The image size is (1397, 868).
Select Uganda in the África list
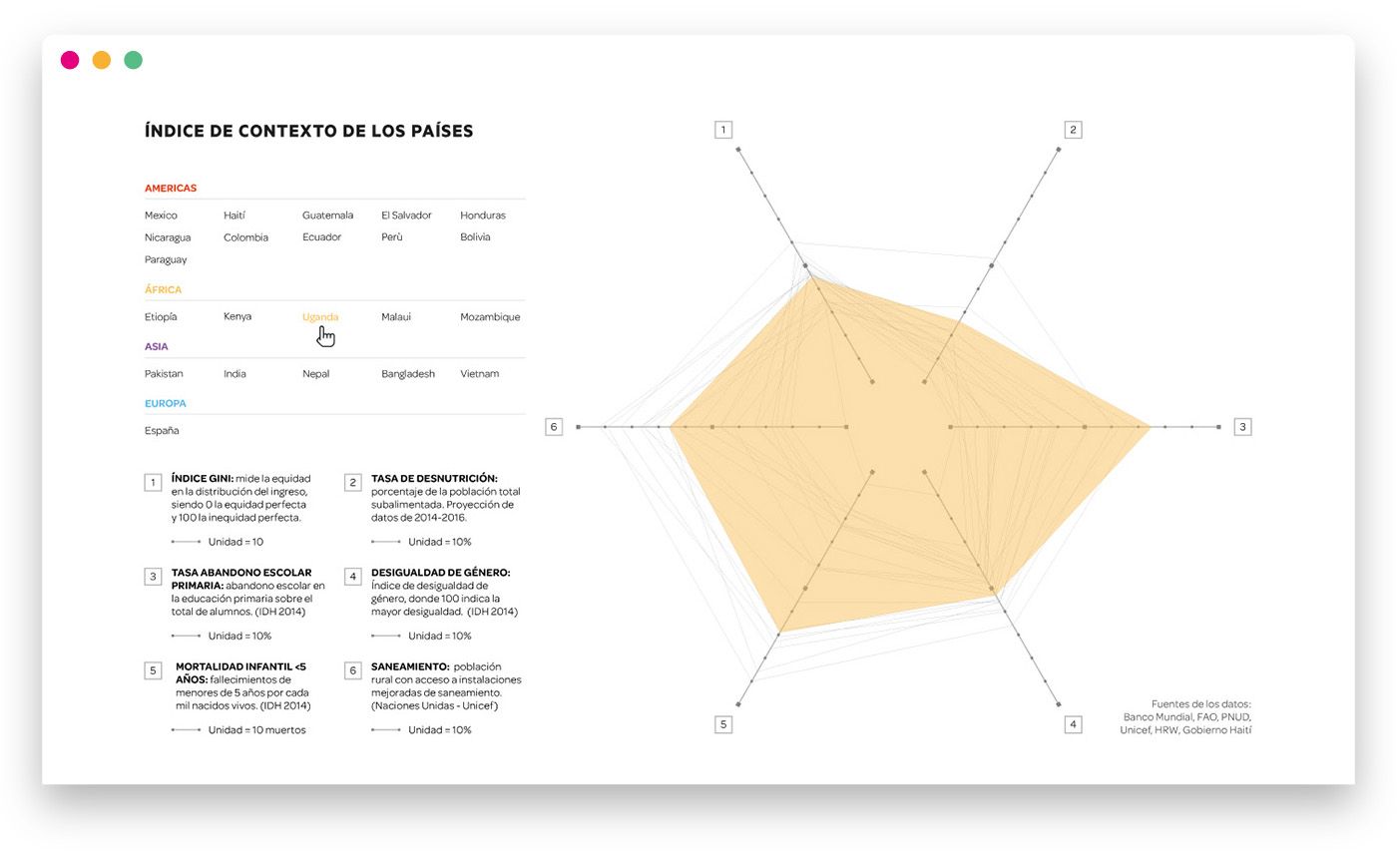320,317
